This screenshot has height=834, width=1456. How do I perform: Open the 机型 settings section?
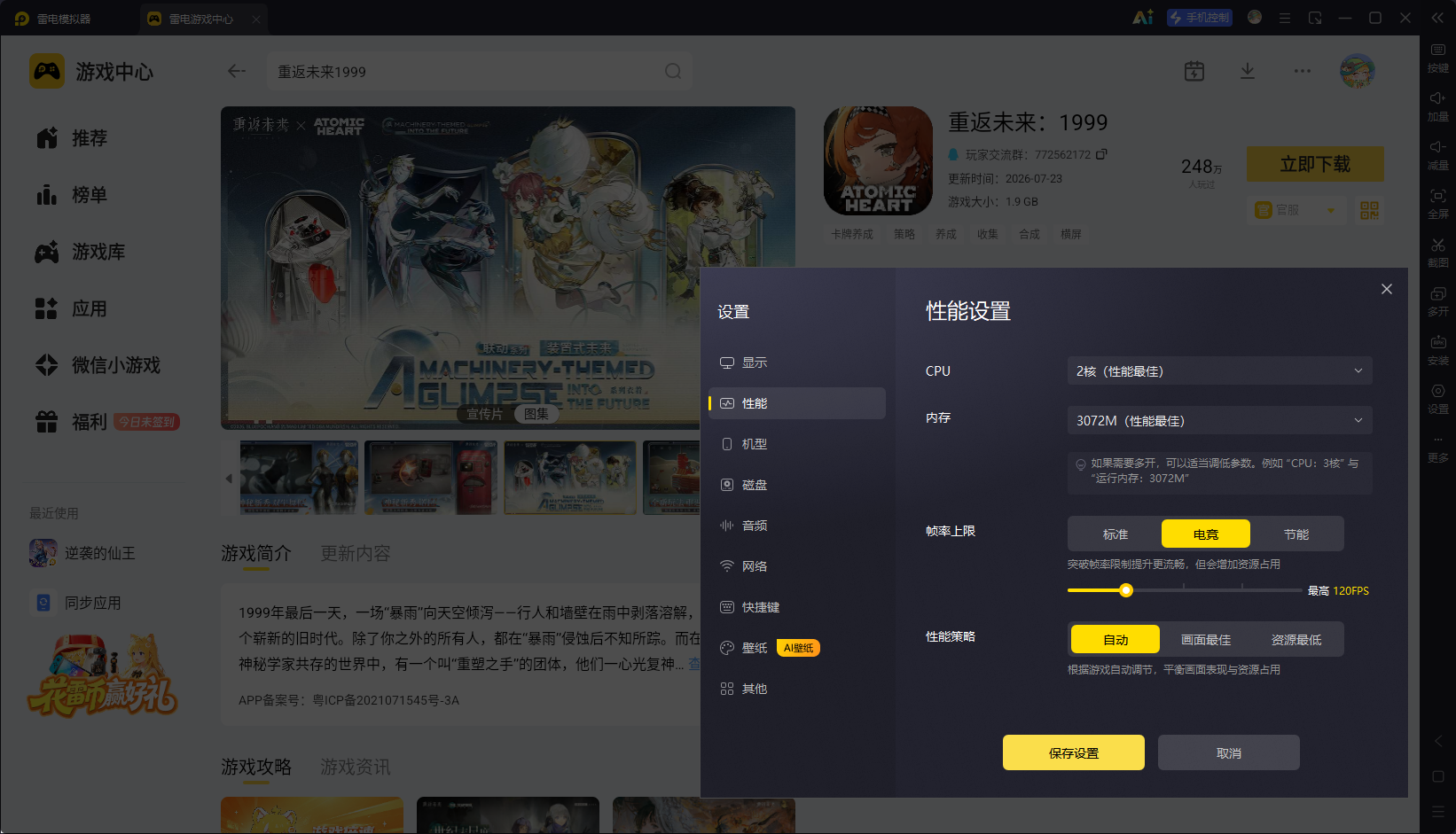click(797, 444)
